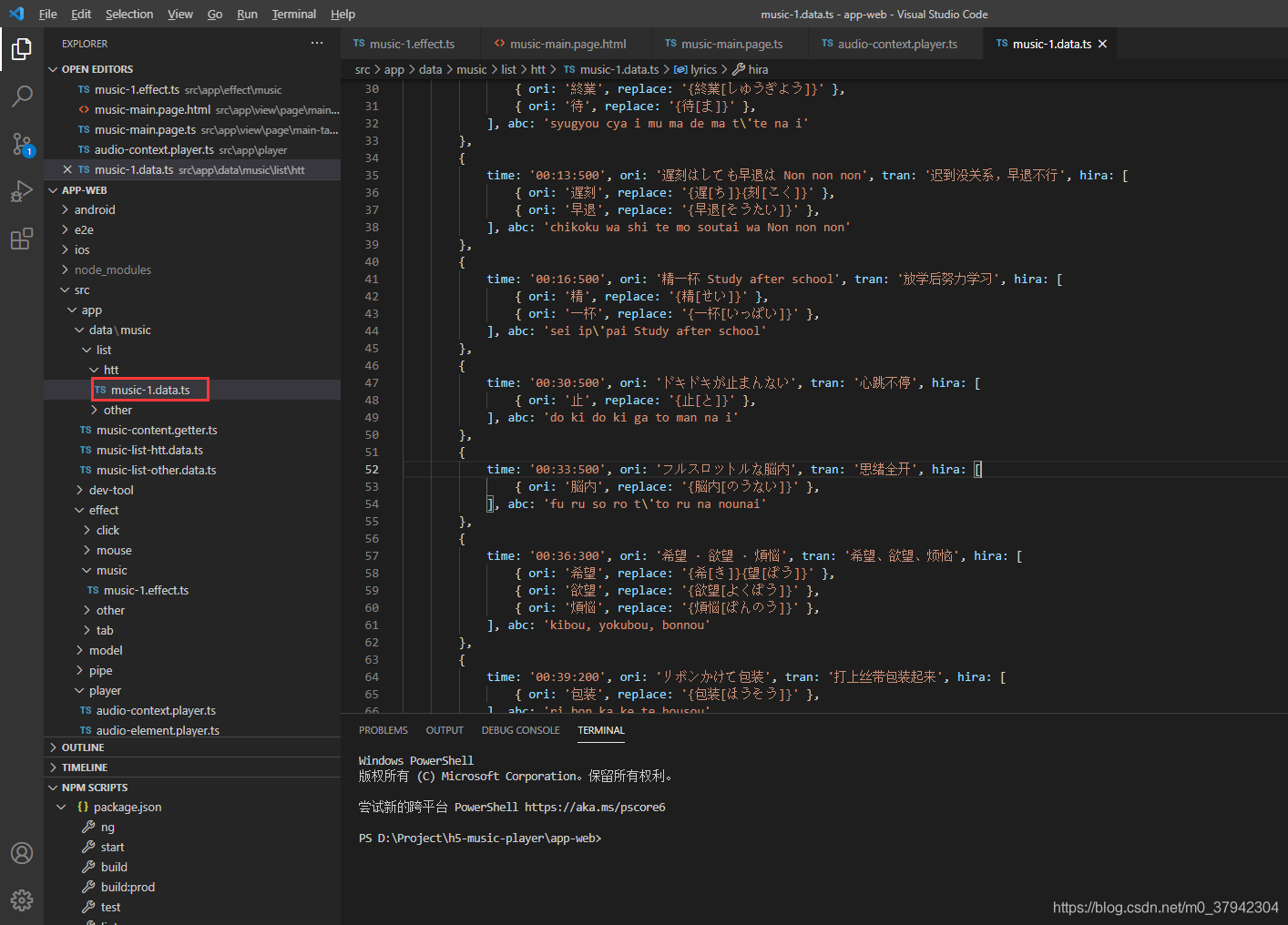Switch to music-main.page.html editor tab
This screenshot has height=925, width=1288.
567,44
